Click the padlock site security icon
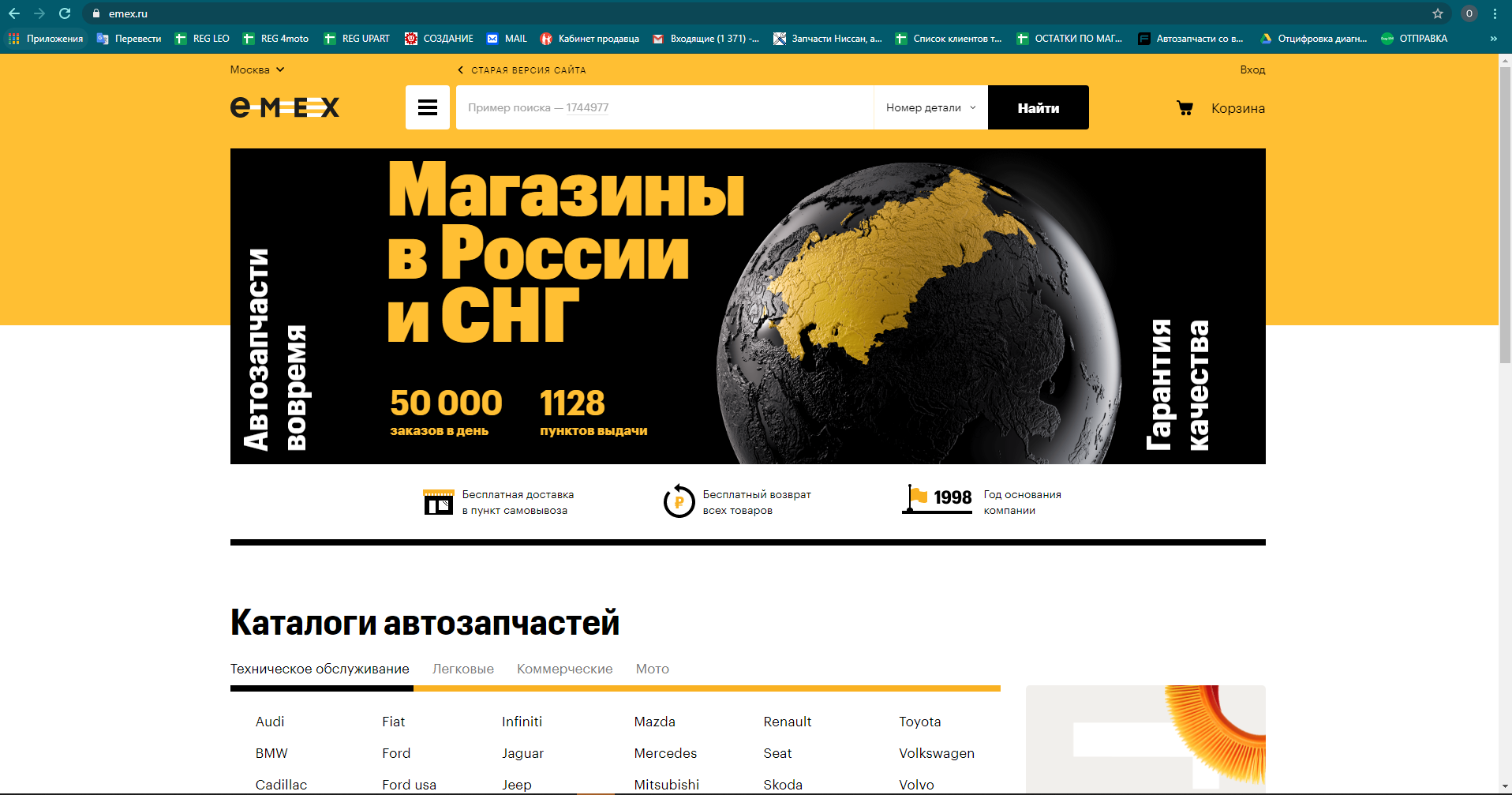Viewport: 1512px width, 795px height. click(96, 13)
